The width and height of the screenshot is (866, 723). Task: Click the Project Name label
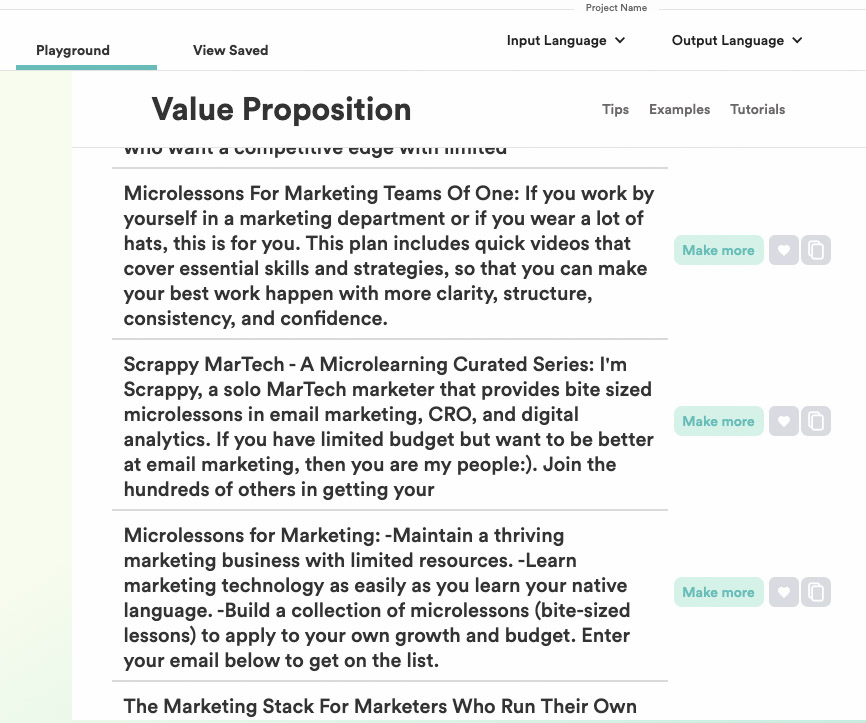click(x=616, y=8)
